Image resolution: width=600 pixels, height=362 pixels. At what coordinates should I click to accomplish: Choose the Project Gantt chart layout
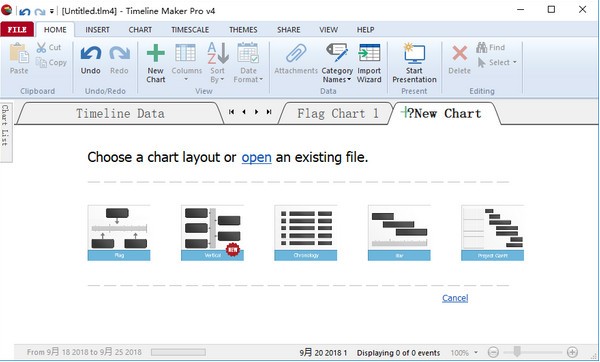pos(492,233)
